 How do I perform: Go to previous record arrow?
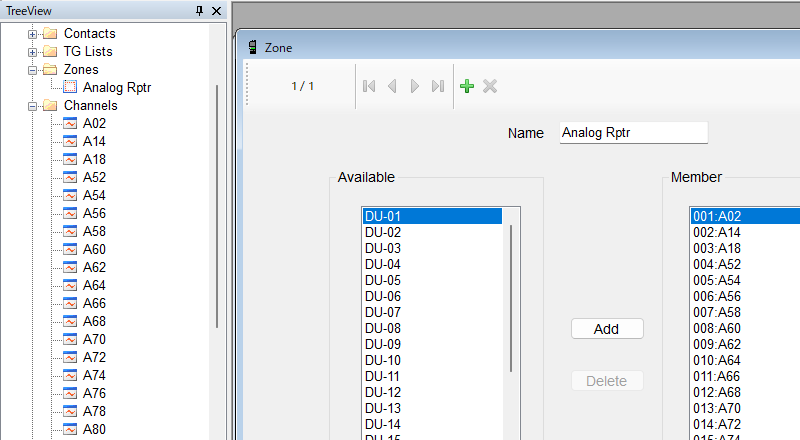(392, 87)
